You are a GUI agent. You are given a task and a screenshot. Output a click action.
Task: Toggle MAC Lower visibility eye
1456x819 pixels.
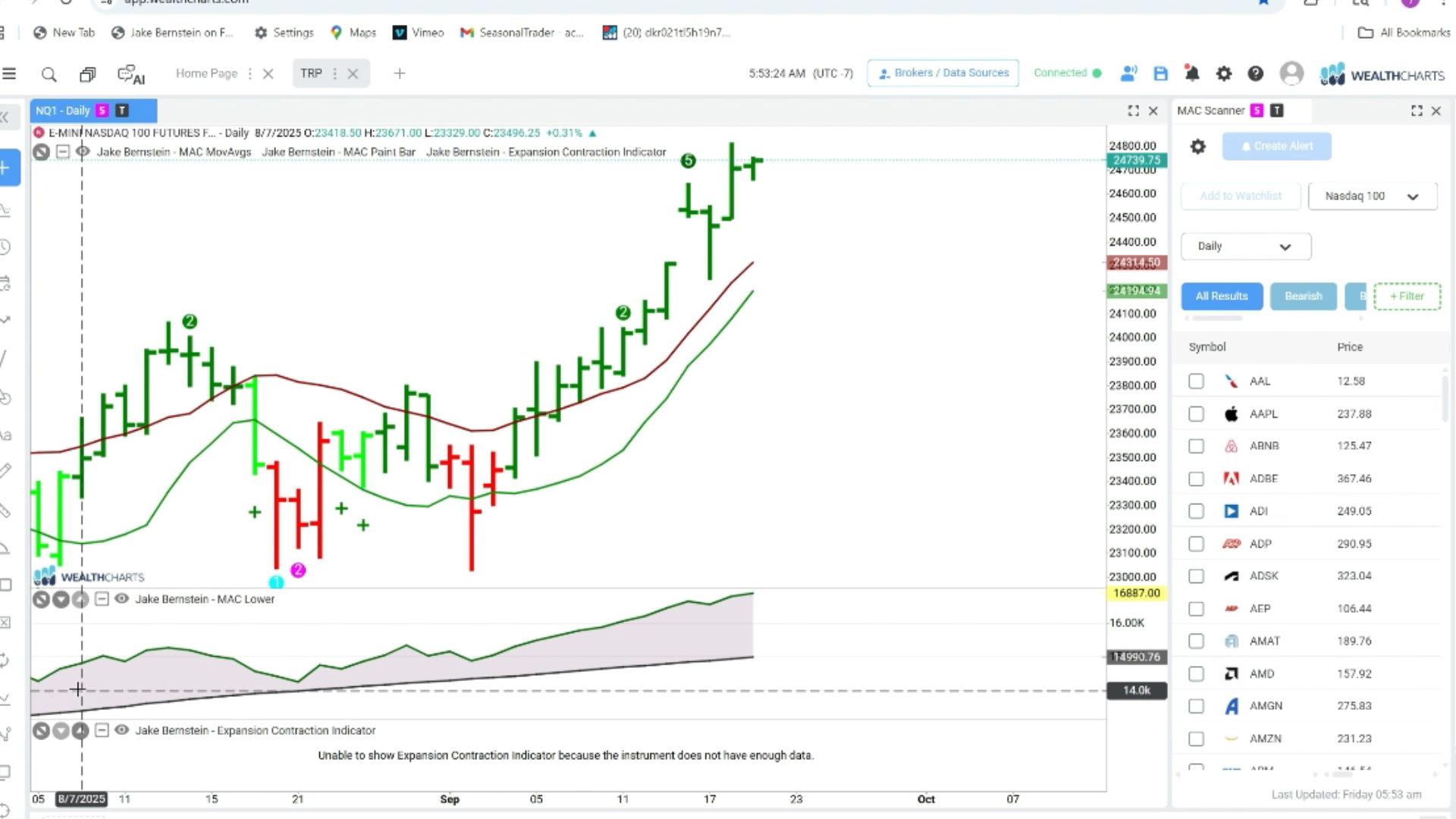[x=121, y=599]
